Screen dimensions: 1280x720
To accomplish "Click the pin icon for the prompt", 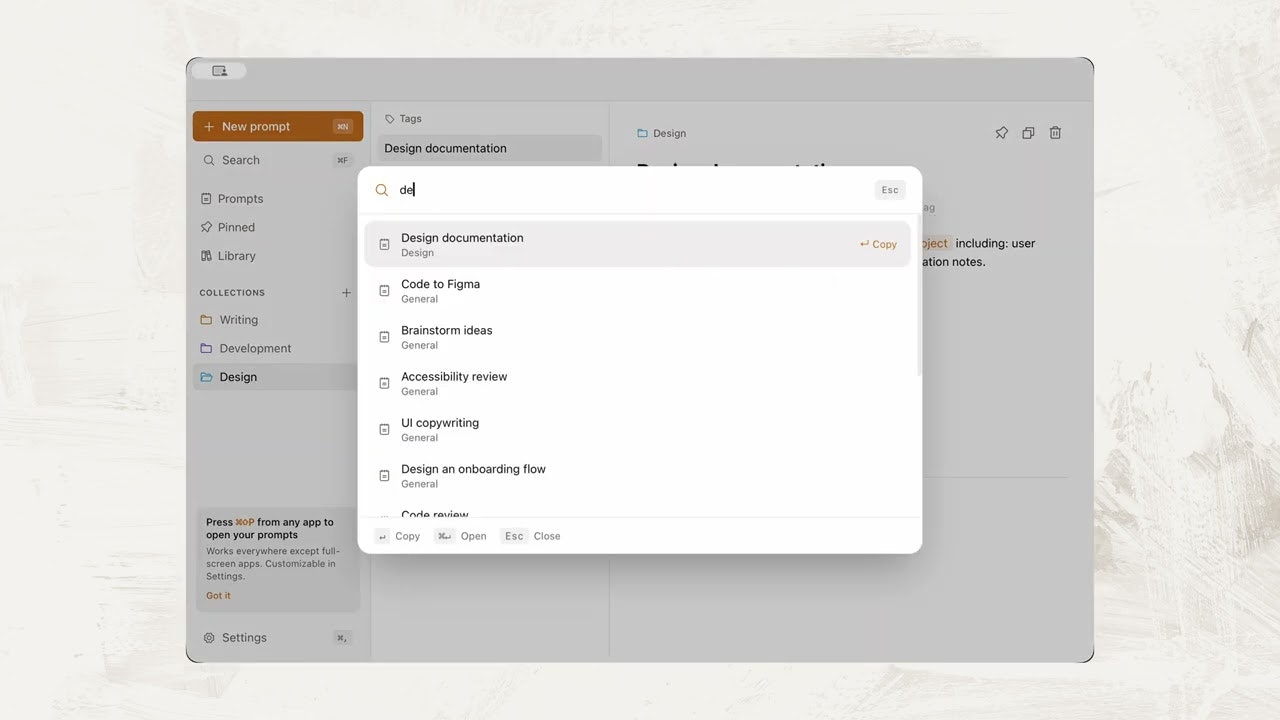I will pos(1001,133).
